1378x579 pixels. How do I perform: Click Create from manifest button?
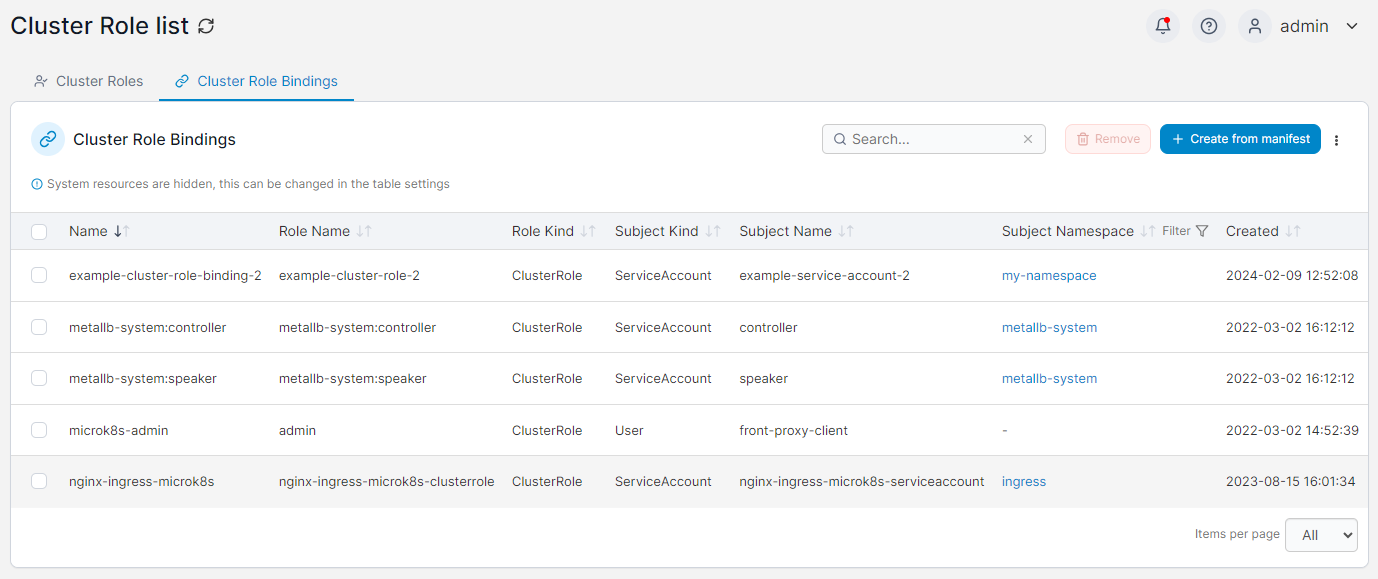tap(1240, 139)
